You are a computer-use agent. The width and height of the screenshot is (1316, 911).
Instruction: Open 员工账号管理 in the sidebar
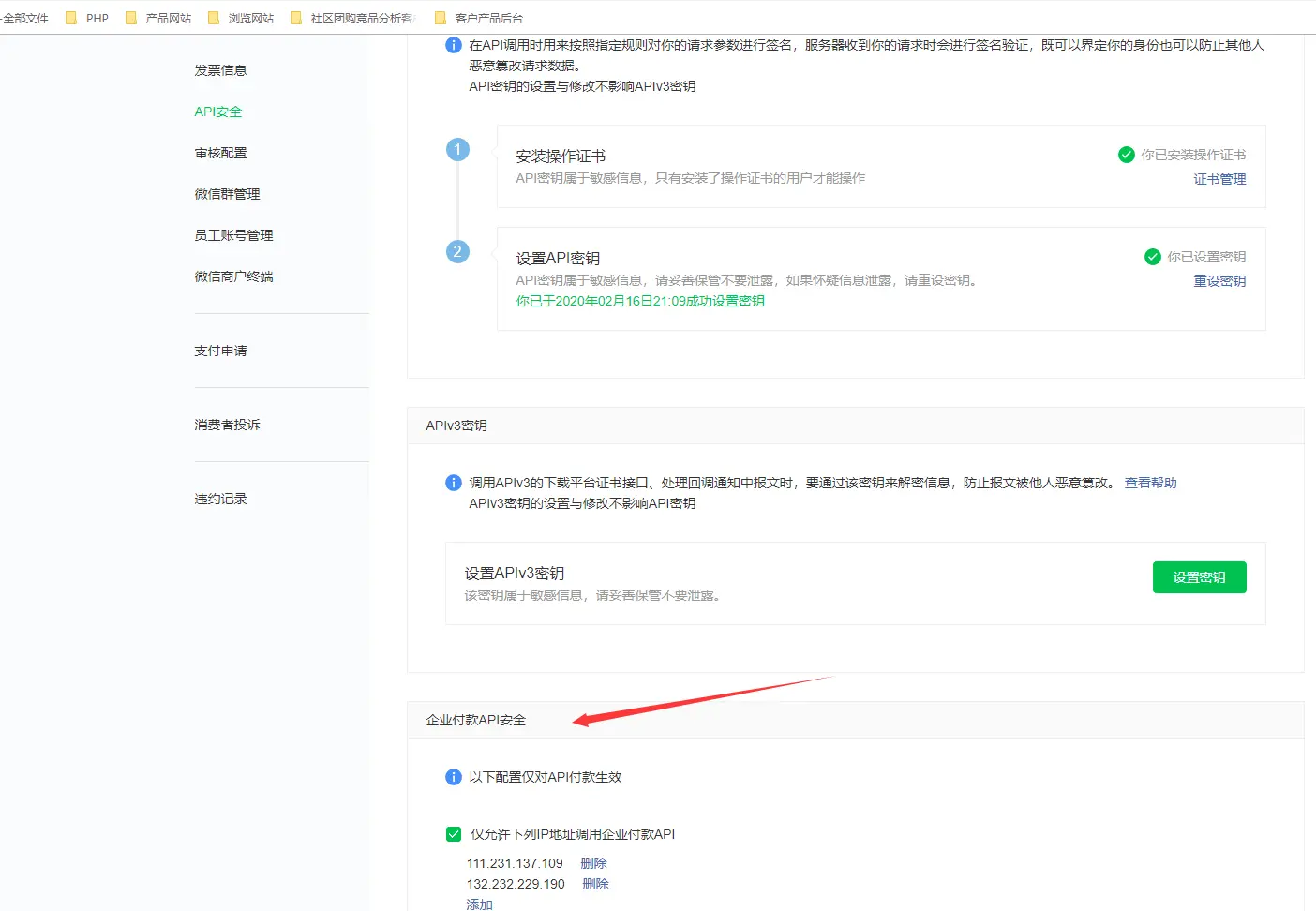tap(233, 235)
